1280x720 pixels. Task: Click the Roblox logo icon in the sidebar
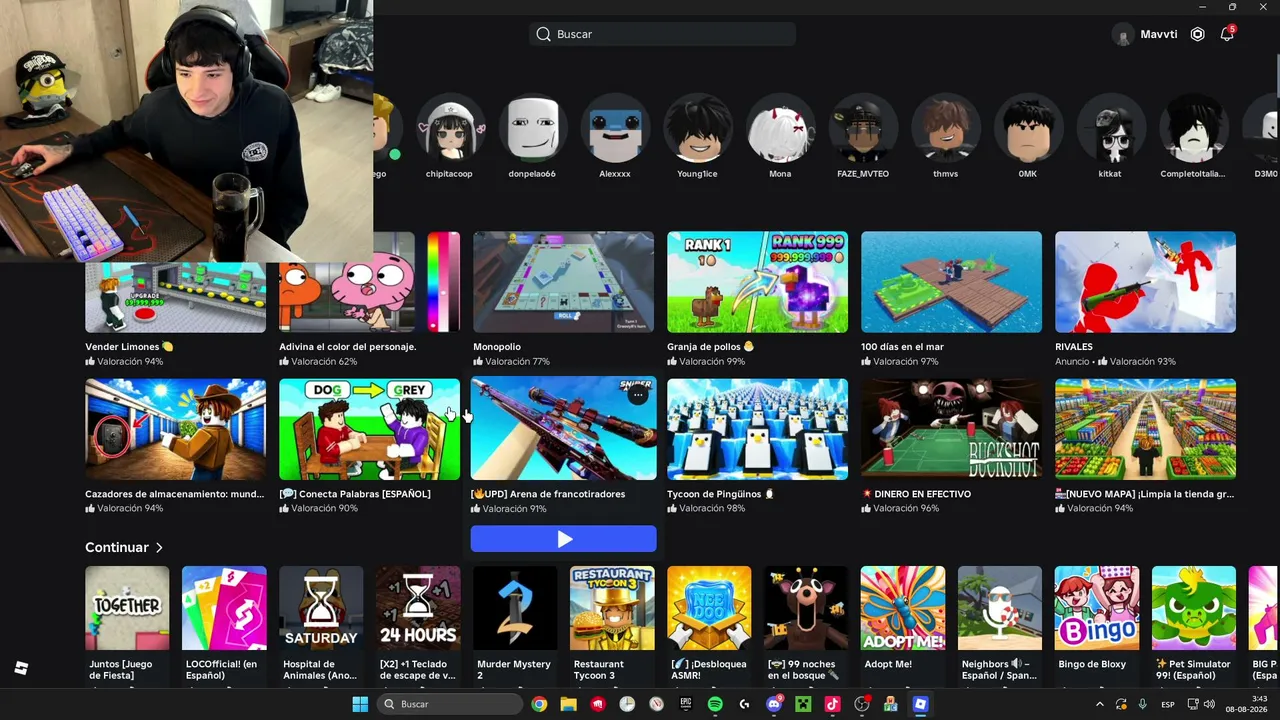click(21, 668)
